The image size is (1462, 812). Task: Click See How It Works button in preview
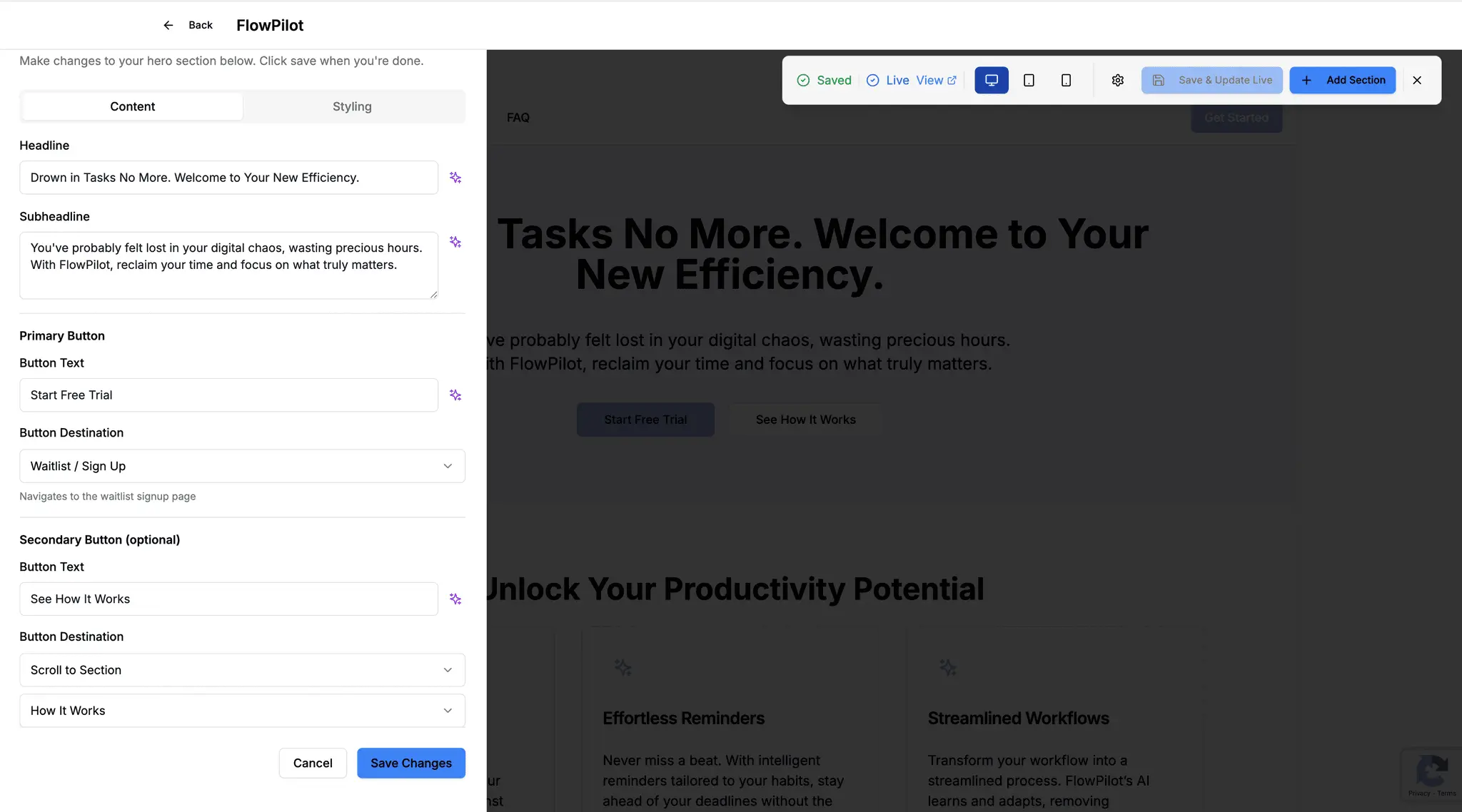tap(806, 420)
